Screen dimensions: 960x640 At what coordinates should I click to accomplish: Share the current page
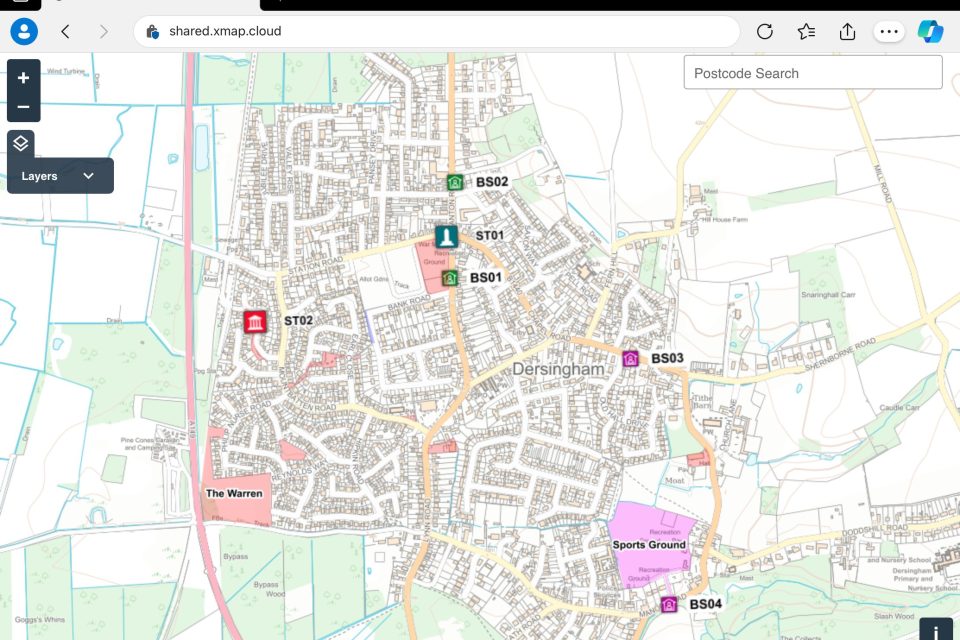pos(847,31)
